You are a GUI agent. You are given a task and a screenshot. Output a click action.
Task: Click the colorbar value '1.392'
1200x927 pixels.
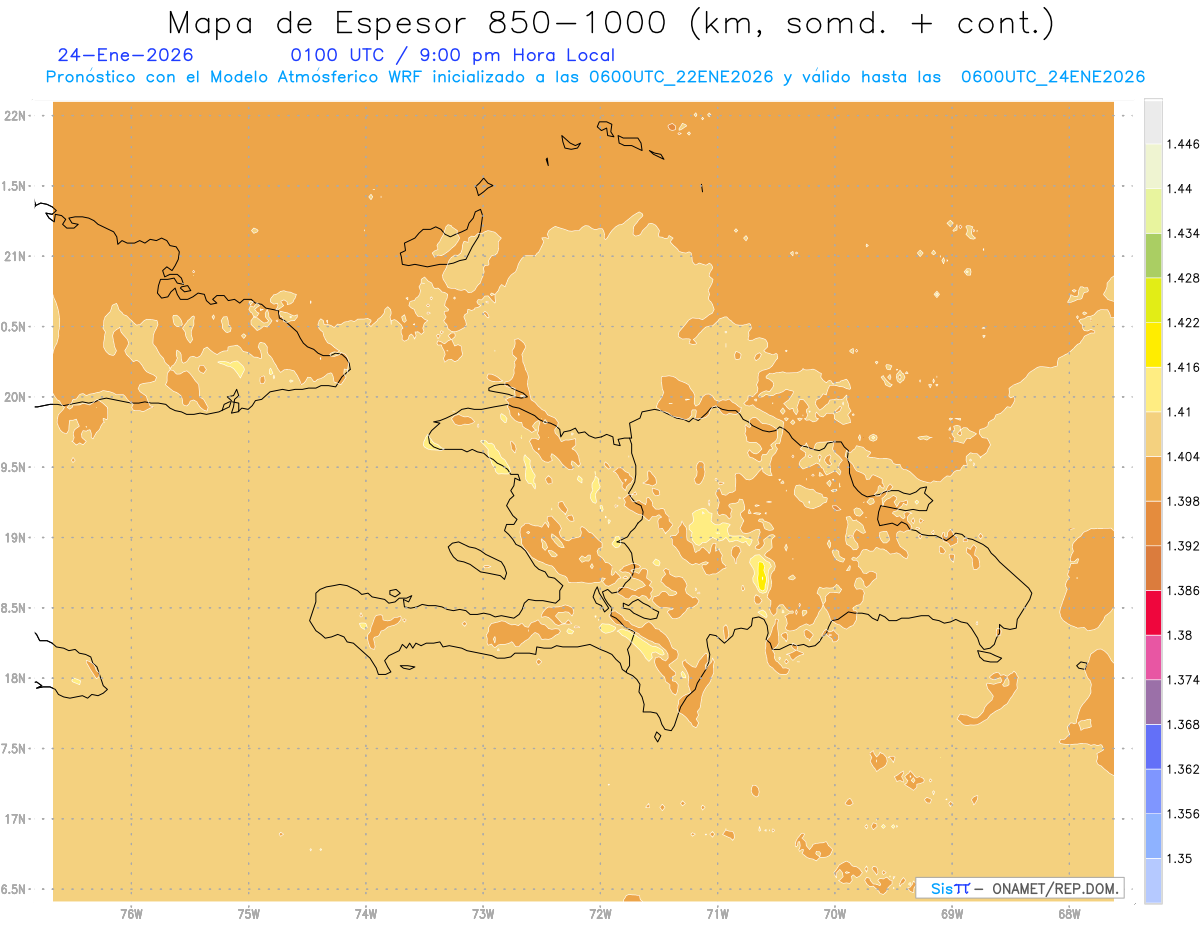tap(1184, 546)
